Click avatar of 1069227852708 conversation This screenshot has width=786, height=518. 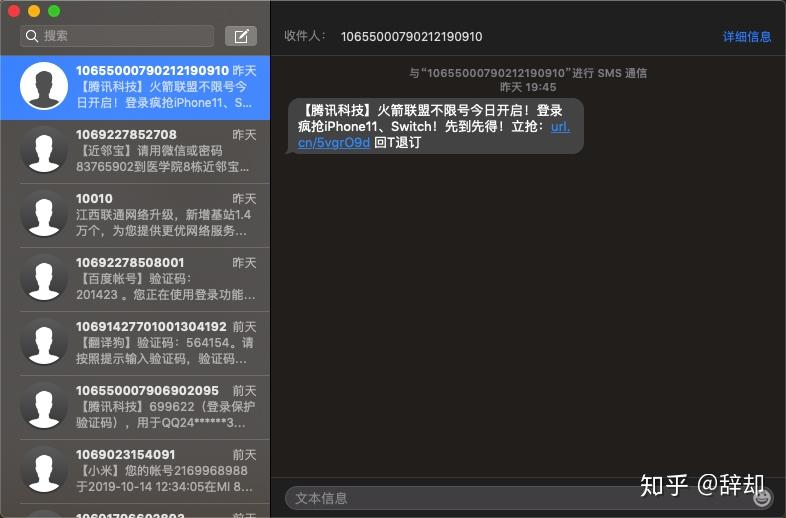click(44, 150)
